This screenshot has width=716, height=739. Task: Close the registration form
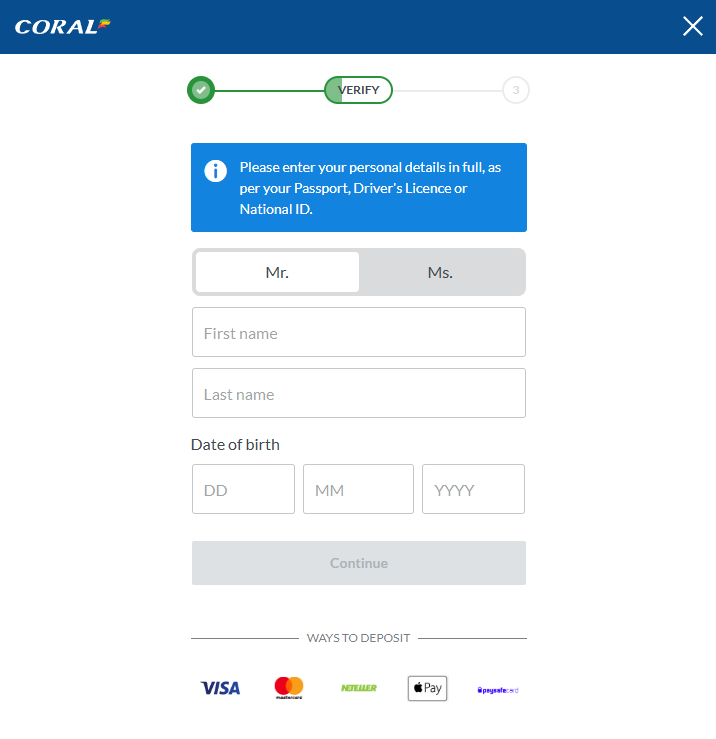[x=693, y=26]
